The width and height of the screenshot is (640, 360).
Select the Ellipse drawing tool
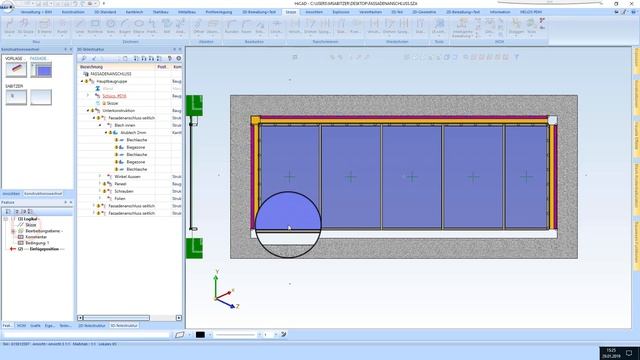139,27
